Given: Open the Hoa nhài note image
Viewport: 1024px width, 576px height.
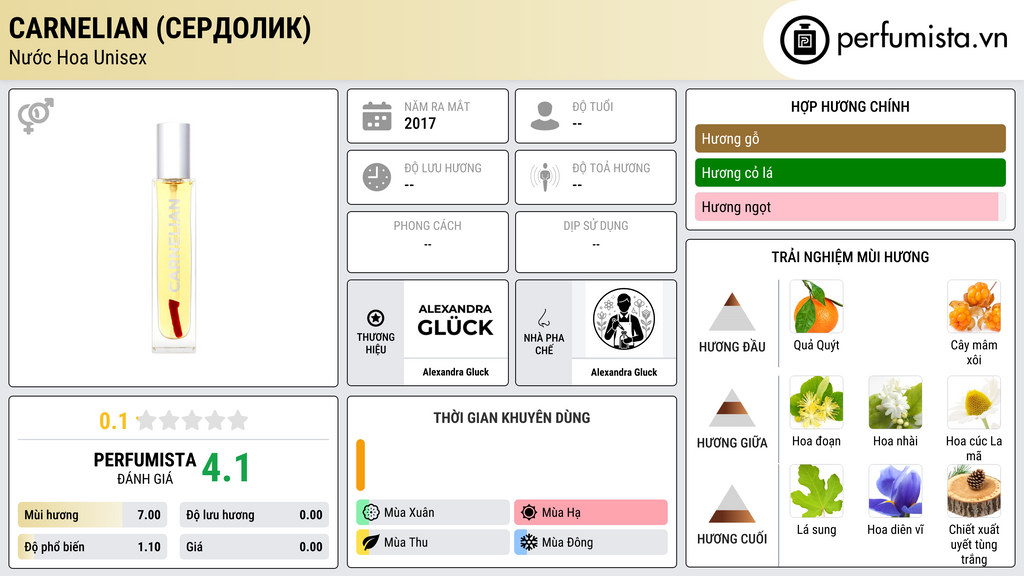Looking at the screenshot, I should click(x=895, y=403).
